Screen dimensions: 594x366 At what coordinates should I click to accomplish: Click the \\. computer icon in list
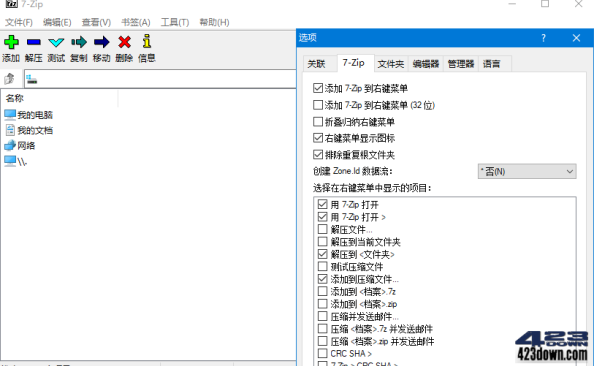(x=10, y=161)
